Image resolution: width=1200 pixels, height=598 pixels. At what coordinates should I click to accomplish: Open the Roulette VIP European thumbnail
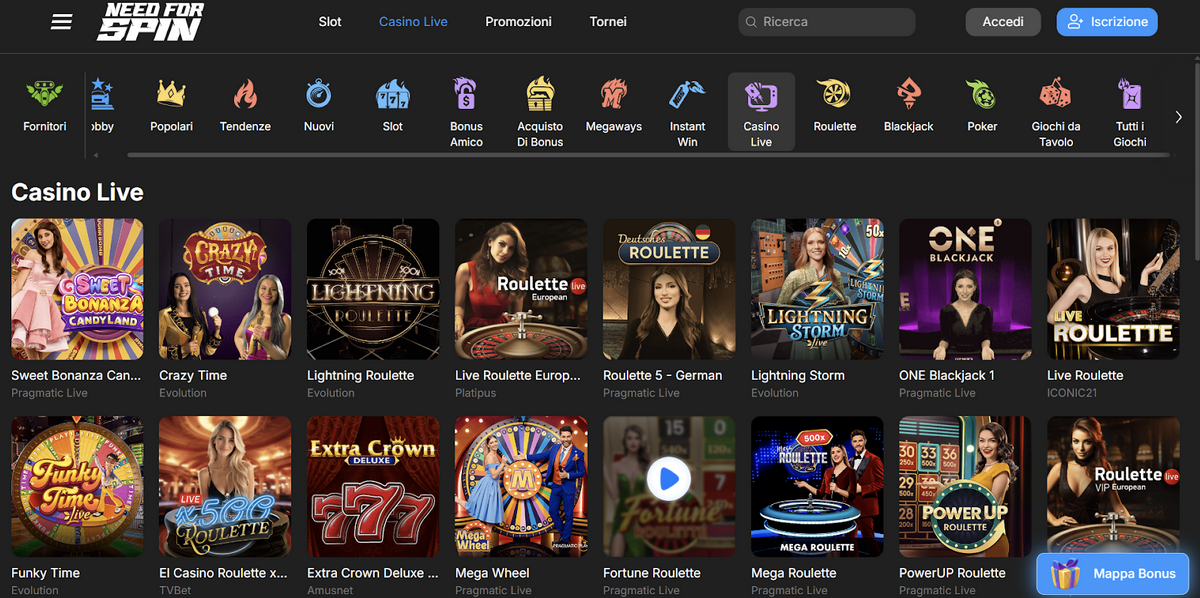(x=1113, y=486)
